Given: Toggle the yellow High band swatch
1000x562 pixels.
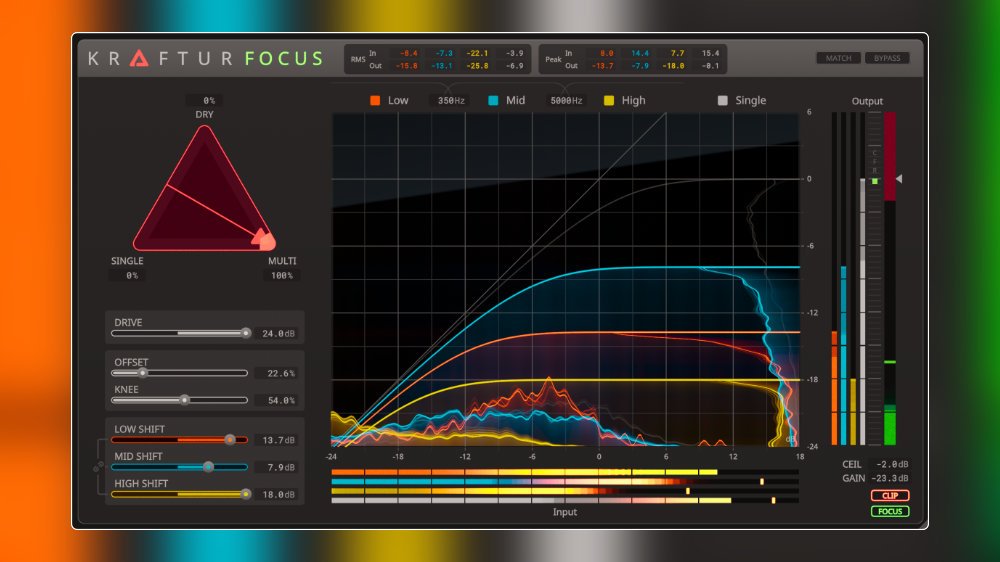Looking at the screenshot, I should click(x=609, y=100).
